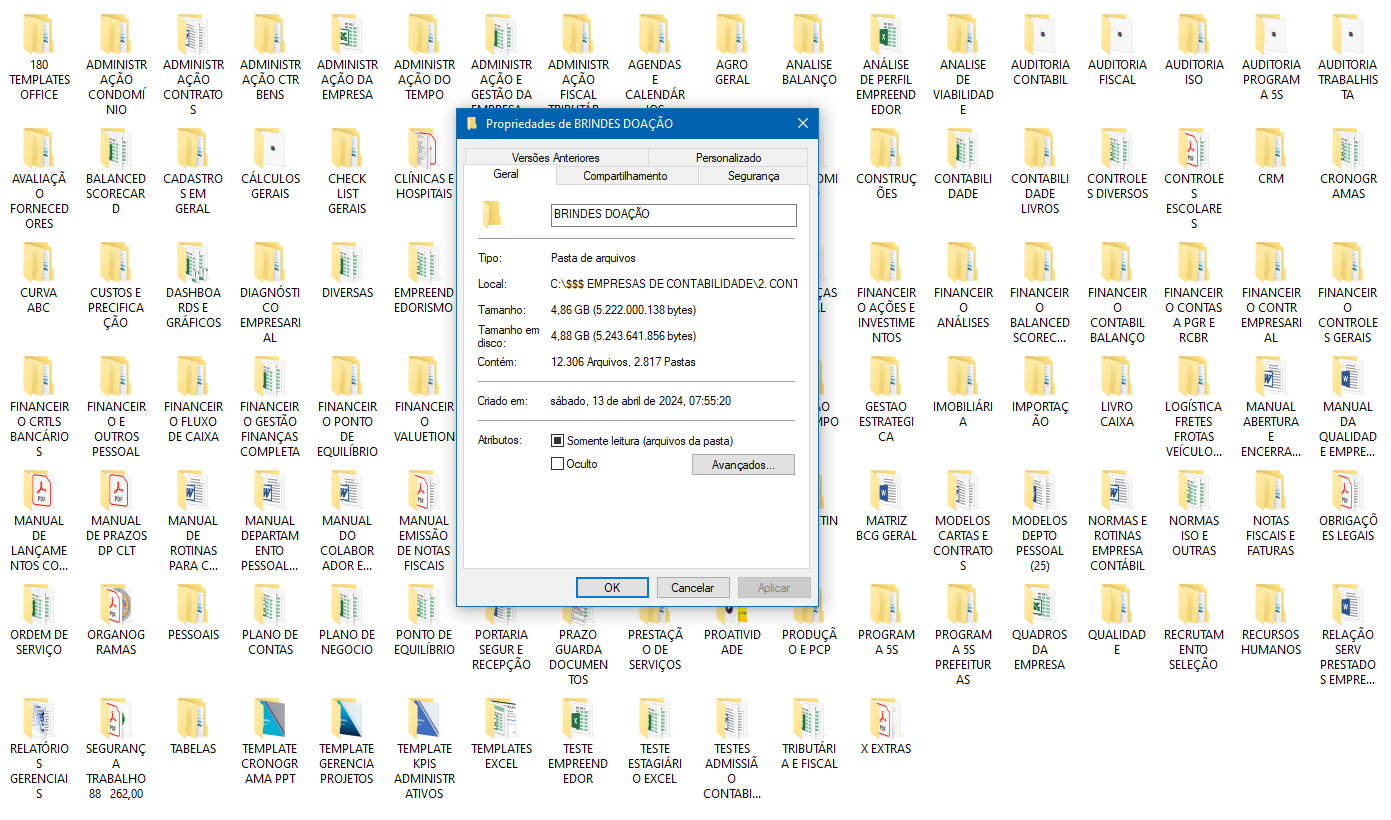Switch to the Compartilhamento tab

pos(625,176)
